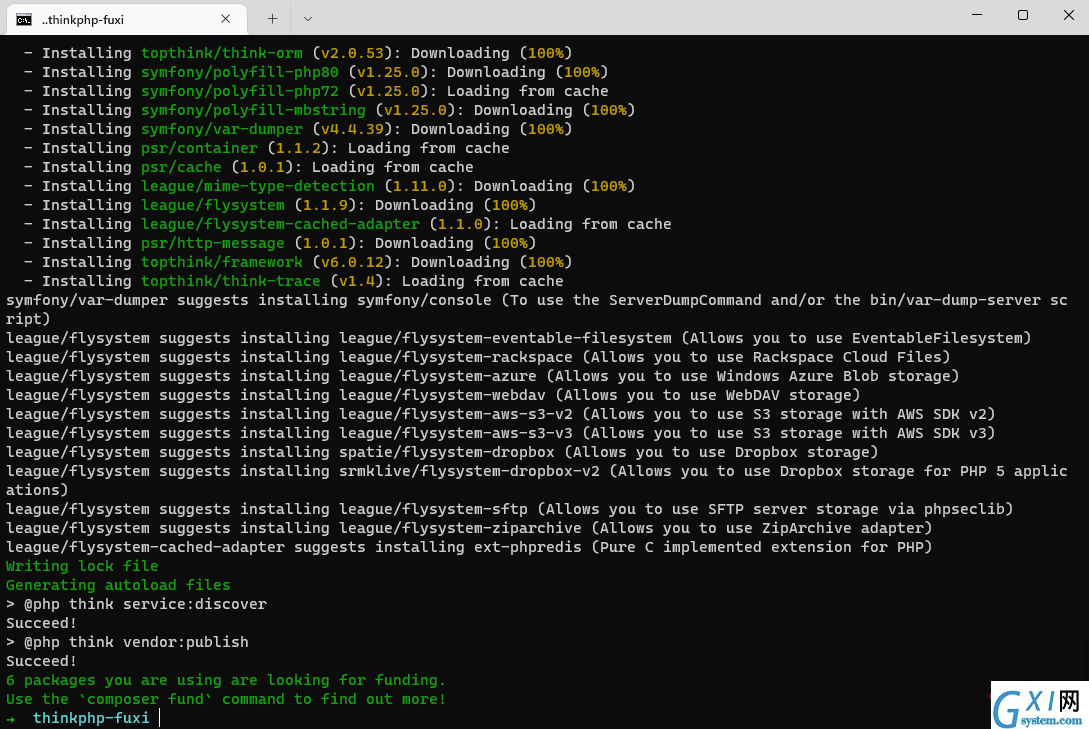Click the text 'Writing lock file'
The width and height of the screenshot is (1089, 729).
[x=82, y=566]
